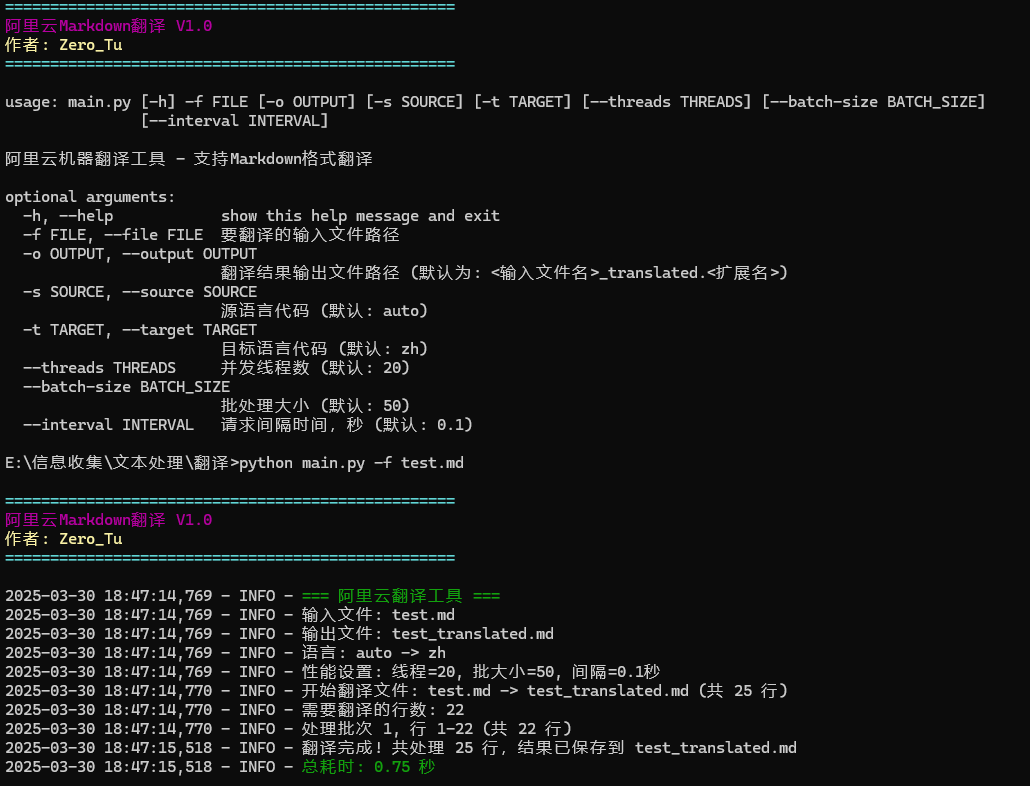Click the log line "处理批次 1, 行 1-22"
Viewport: 1030px width, 786px height.
[x=288, y=730]
